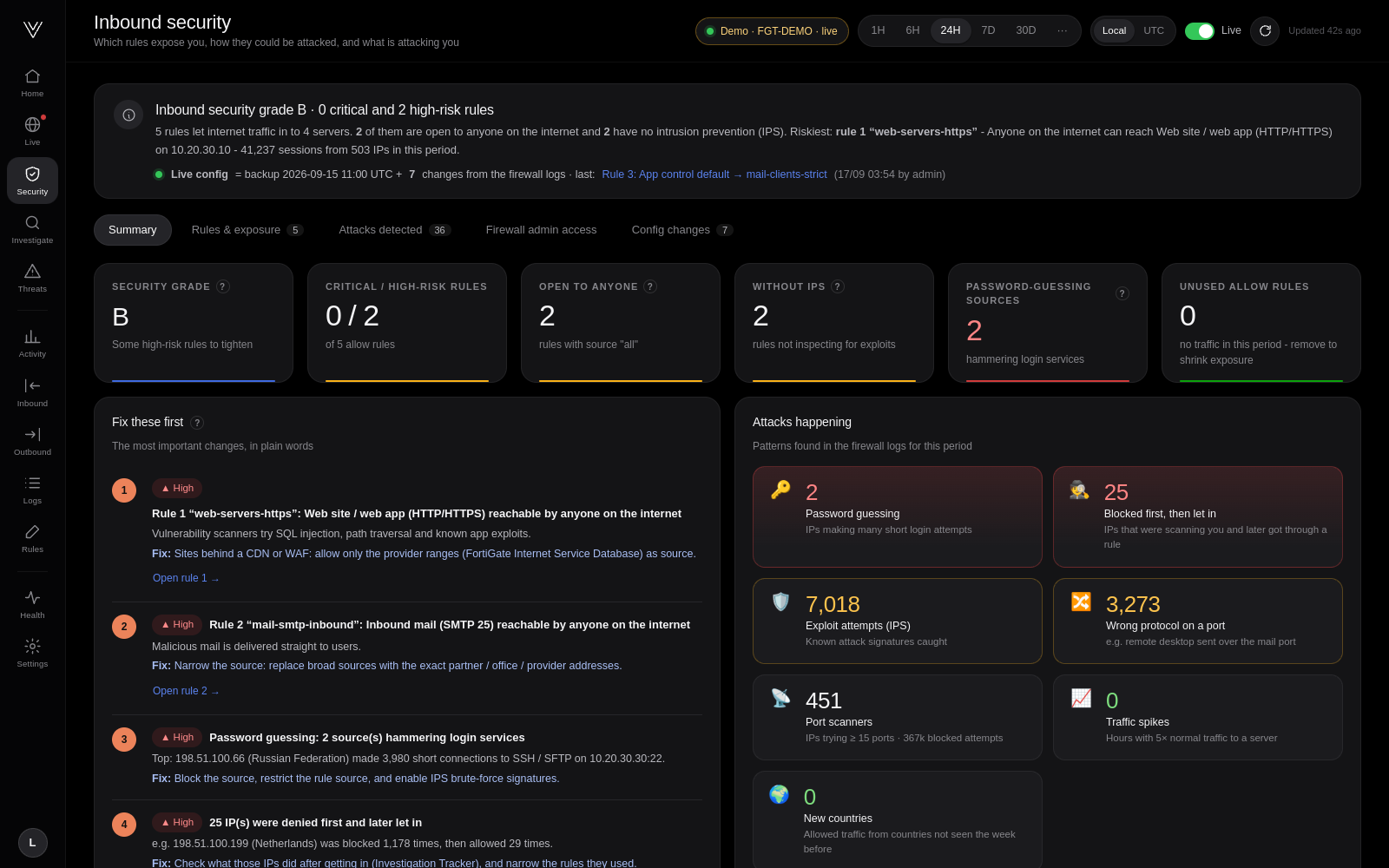Open Investigate in the sidebar
This screenshot has height=868, width=1389.
click(x=32, y=230)
